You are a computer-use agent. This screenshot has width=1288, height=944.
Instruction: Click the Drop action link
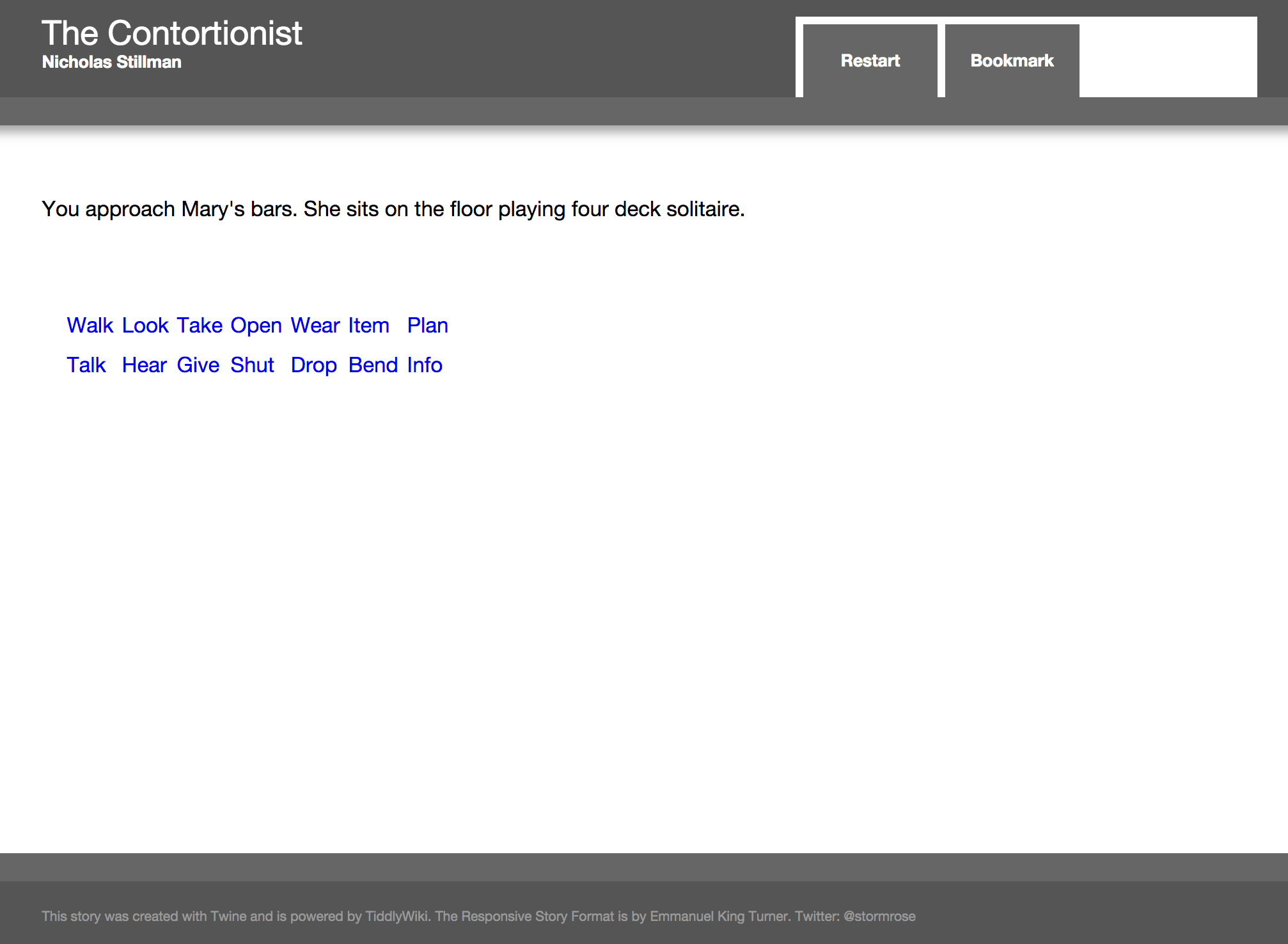pyautogui.click(x=313, y=365)
